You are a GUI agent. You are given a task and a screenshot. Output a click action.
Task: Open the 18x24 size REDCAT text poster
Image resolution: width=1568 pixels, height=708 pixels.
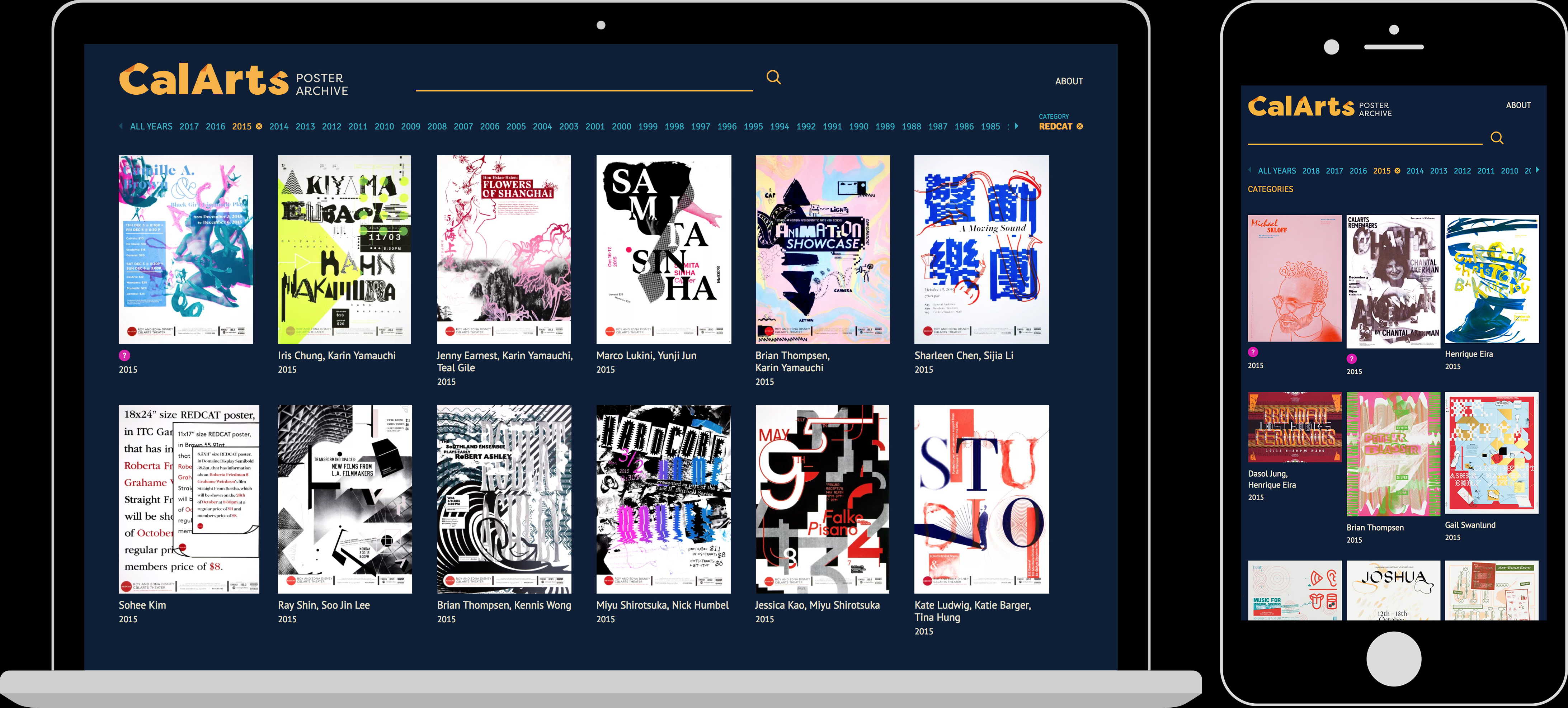pos(189,499)
